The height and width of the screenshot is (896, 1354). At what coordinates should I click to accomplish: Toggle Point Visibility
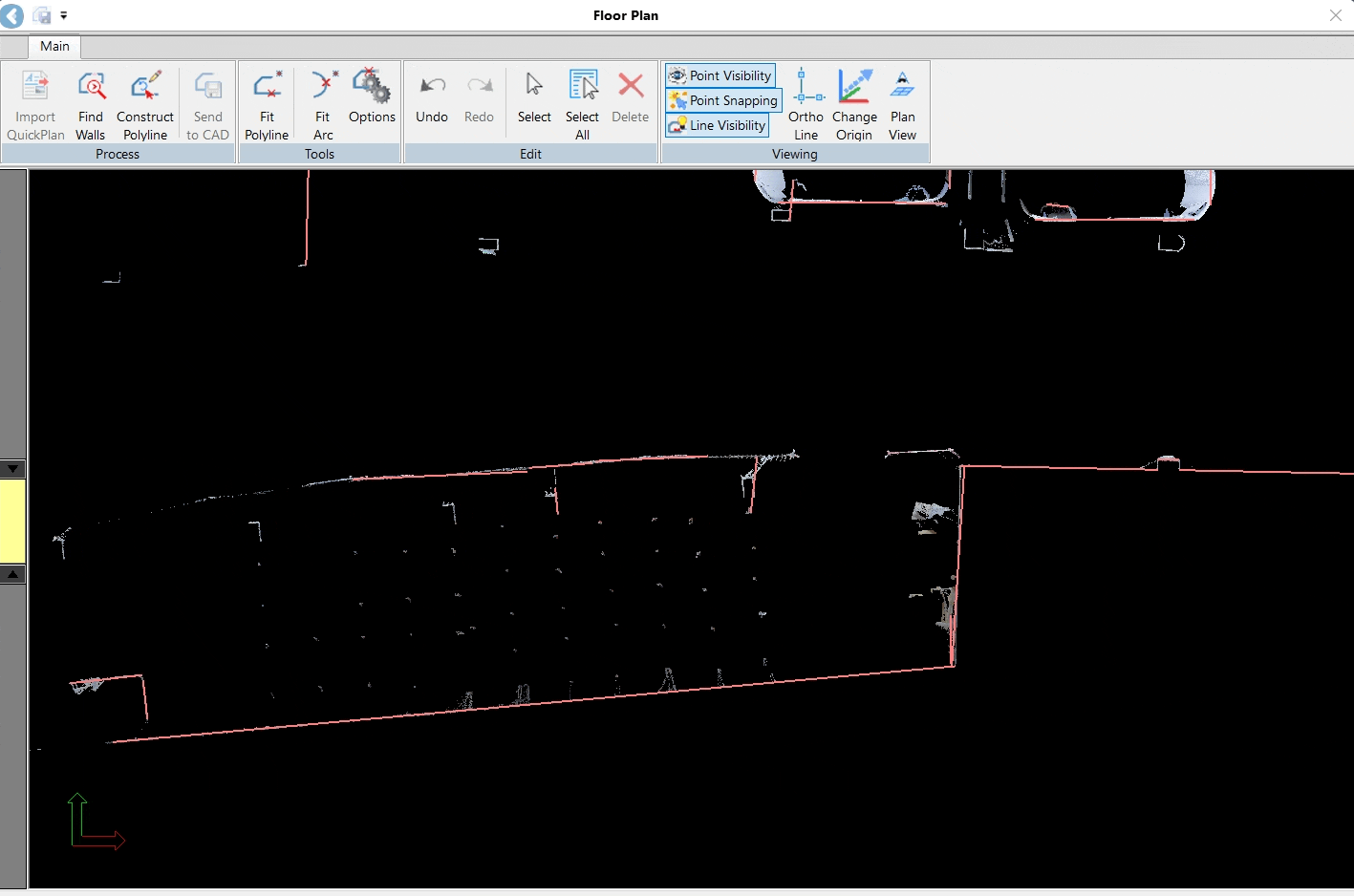coord(720,75)
